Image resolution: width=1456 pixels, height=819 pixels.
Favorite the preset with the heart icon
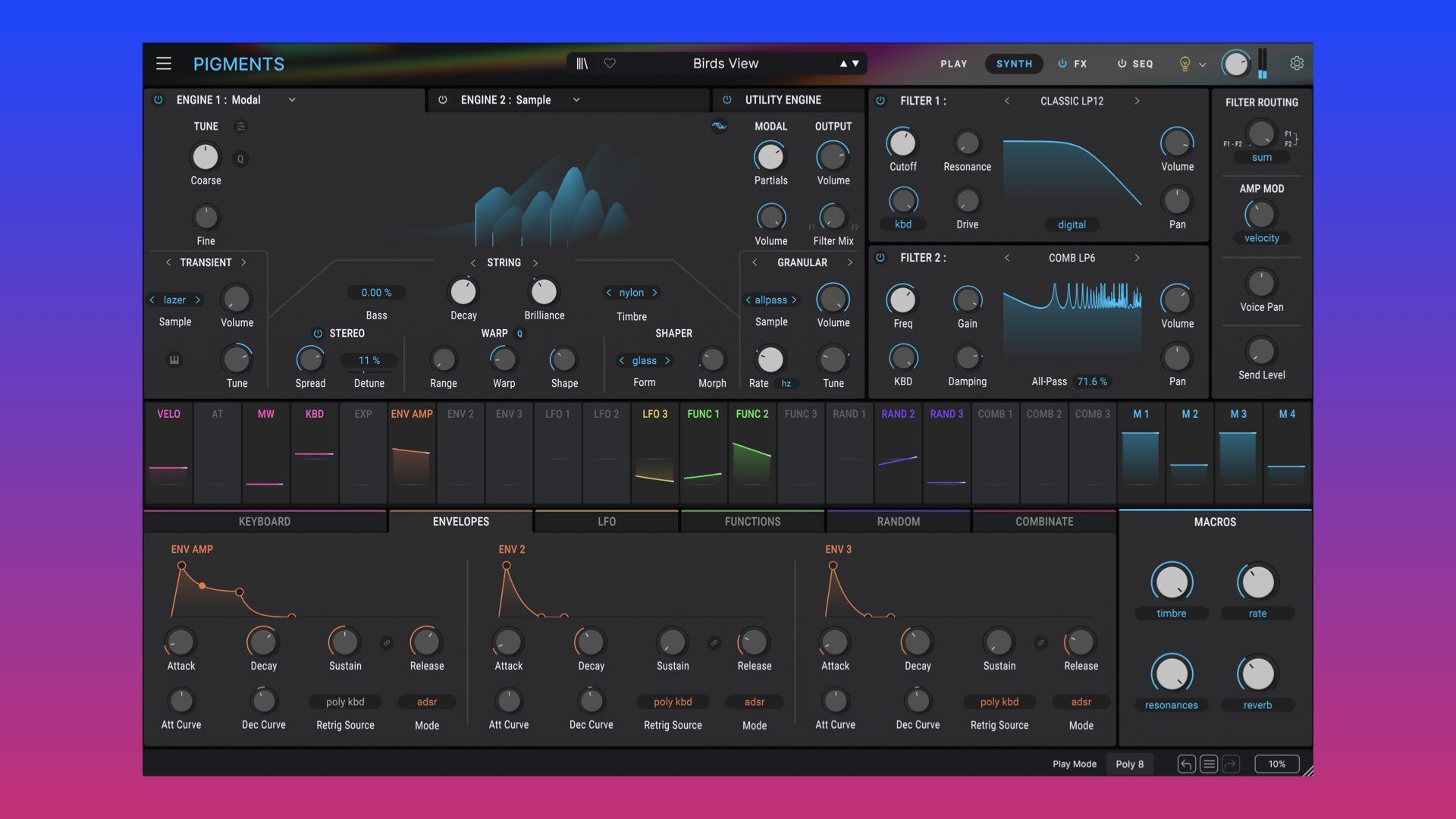pyautogui.click(x=610, y=64)
